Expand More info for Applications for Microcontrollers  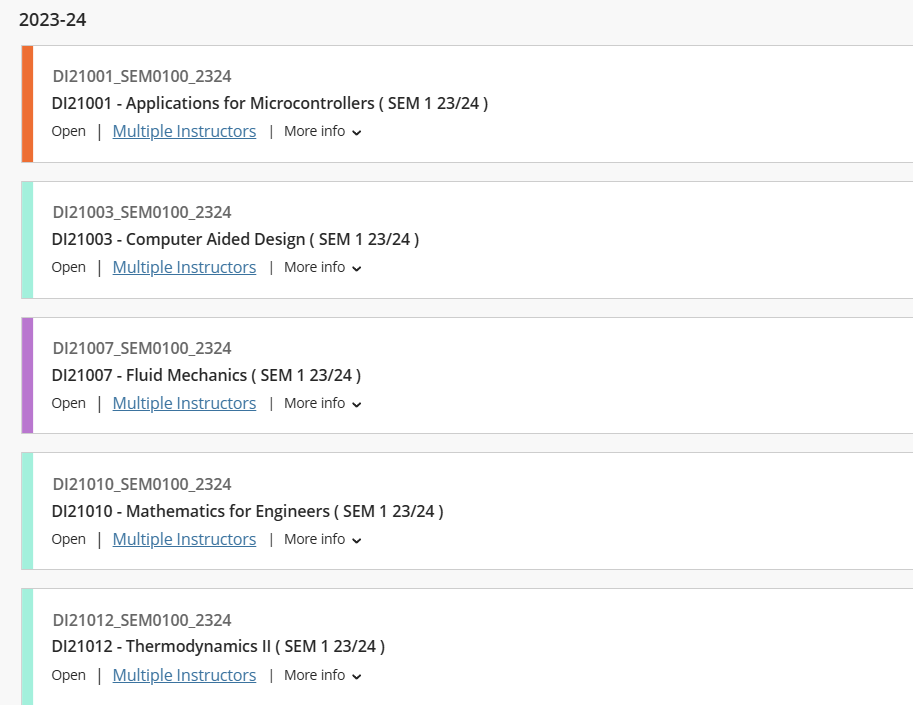pyautogui.click(x=322, y=131)
